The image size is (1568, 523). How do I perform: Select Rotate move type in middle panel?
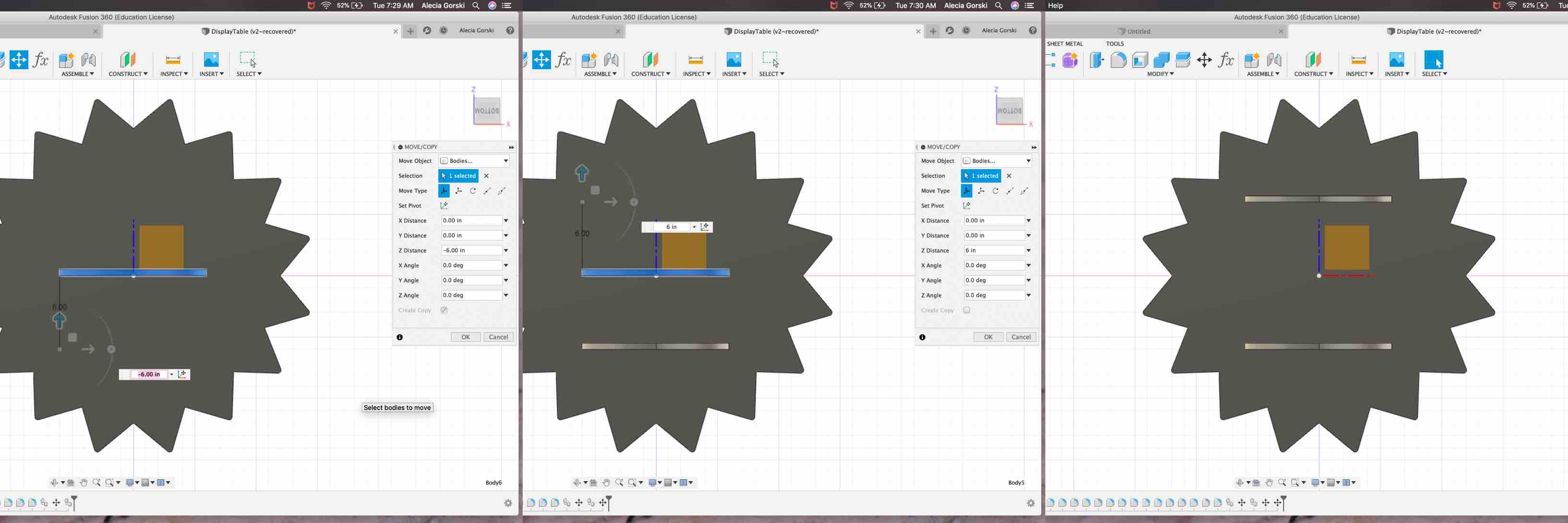[995, 190]
